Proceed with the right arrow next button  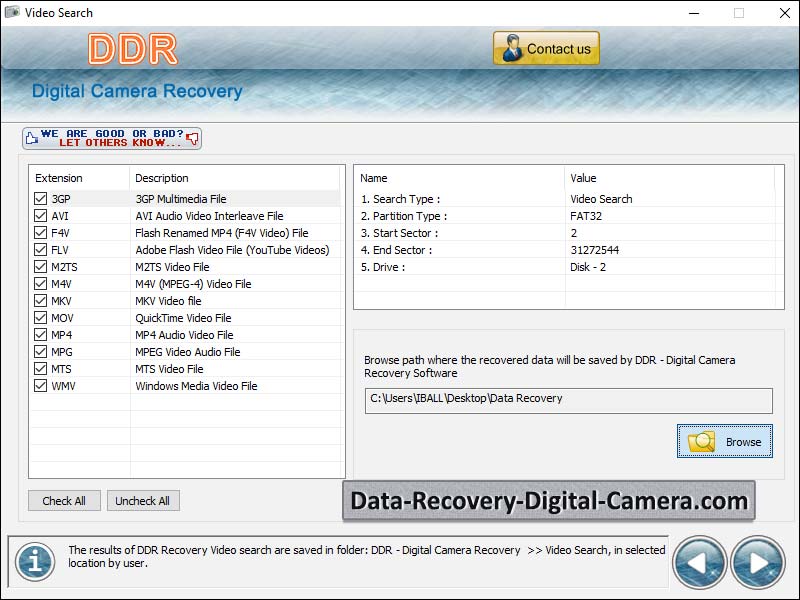tap(758, 563)
